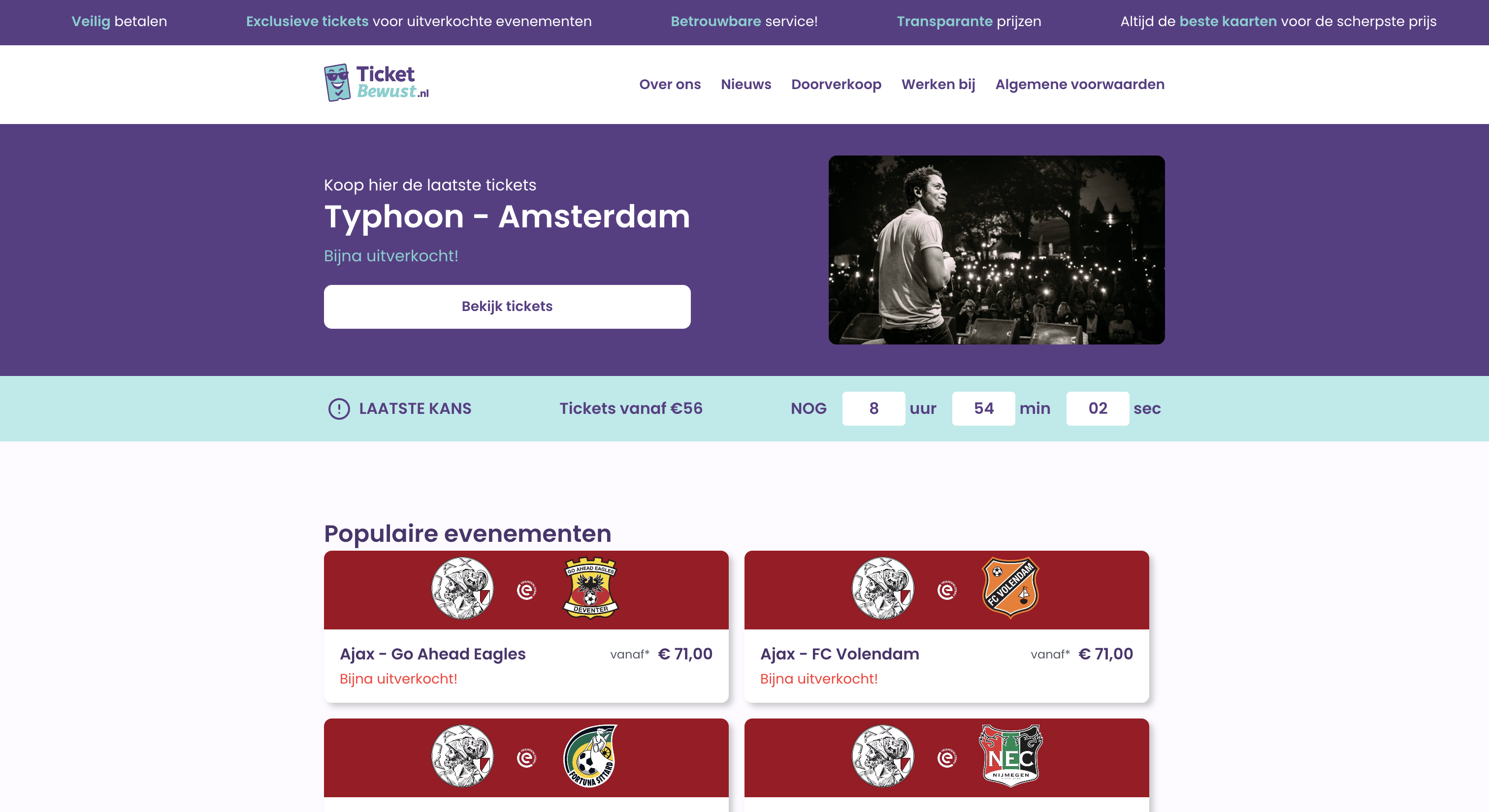Navigate to Werken bij
Screen dimensions: 1489x812
938,84
